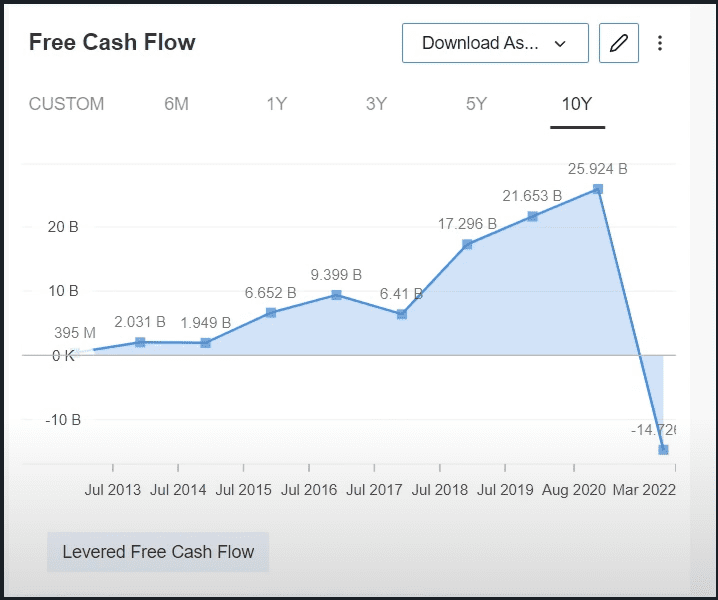
Task: Select the 10Y time range tab
Action: [577, 104]
